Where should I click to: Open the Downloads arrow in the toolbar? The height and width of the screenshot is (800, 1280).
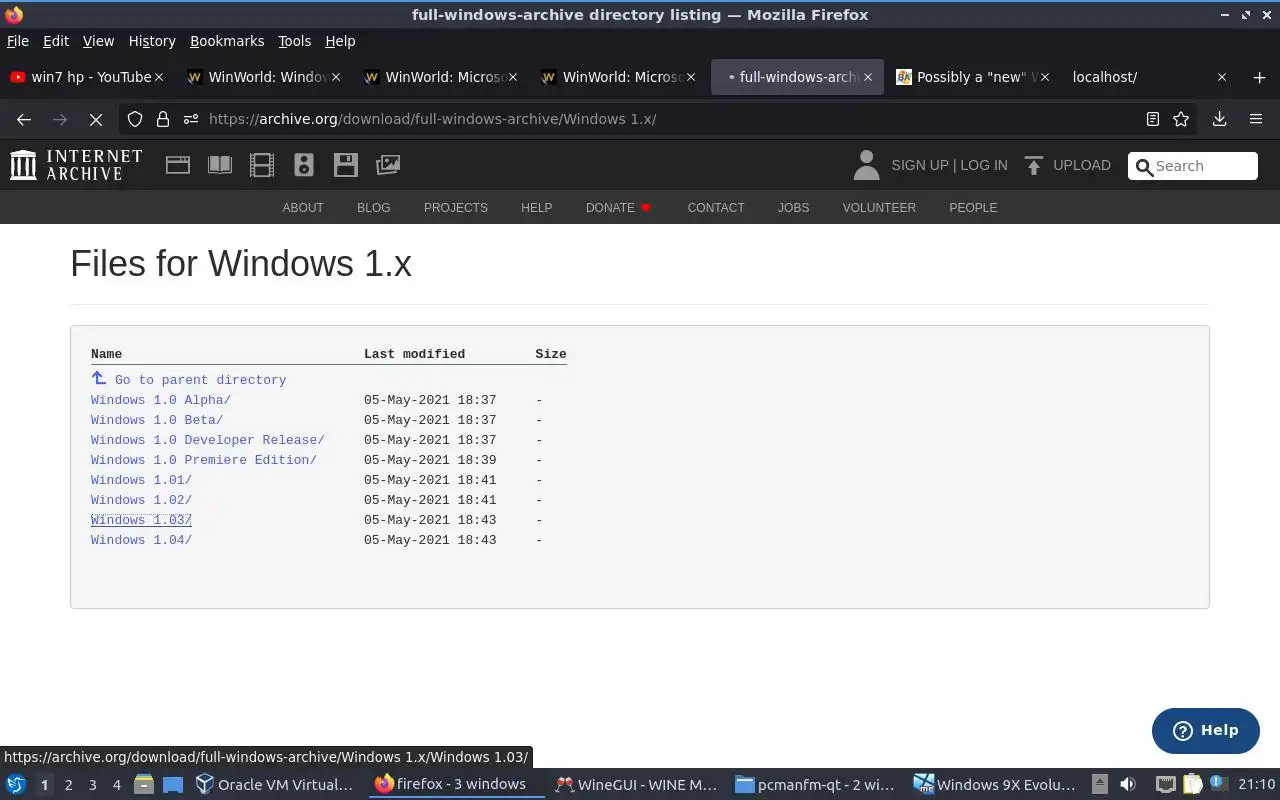coord(1219,119)
